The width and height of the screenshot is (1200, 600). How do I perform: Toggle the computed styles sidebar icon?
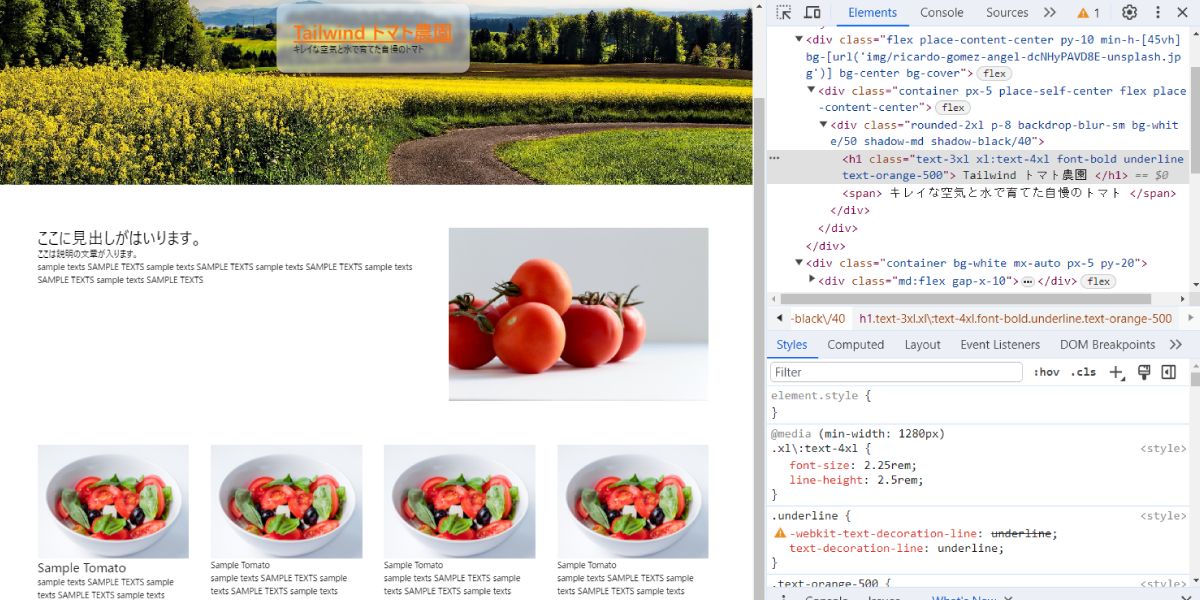pos(1168,372)
